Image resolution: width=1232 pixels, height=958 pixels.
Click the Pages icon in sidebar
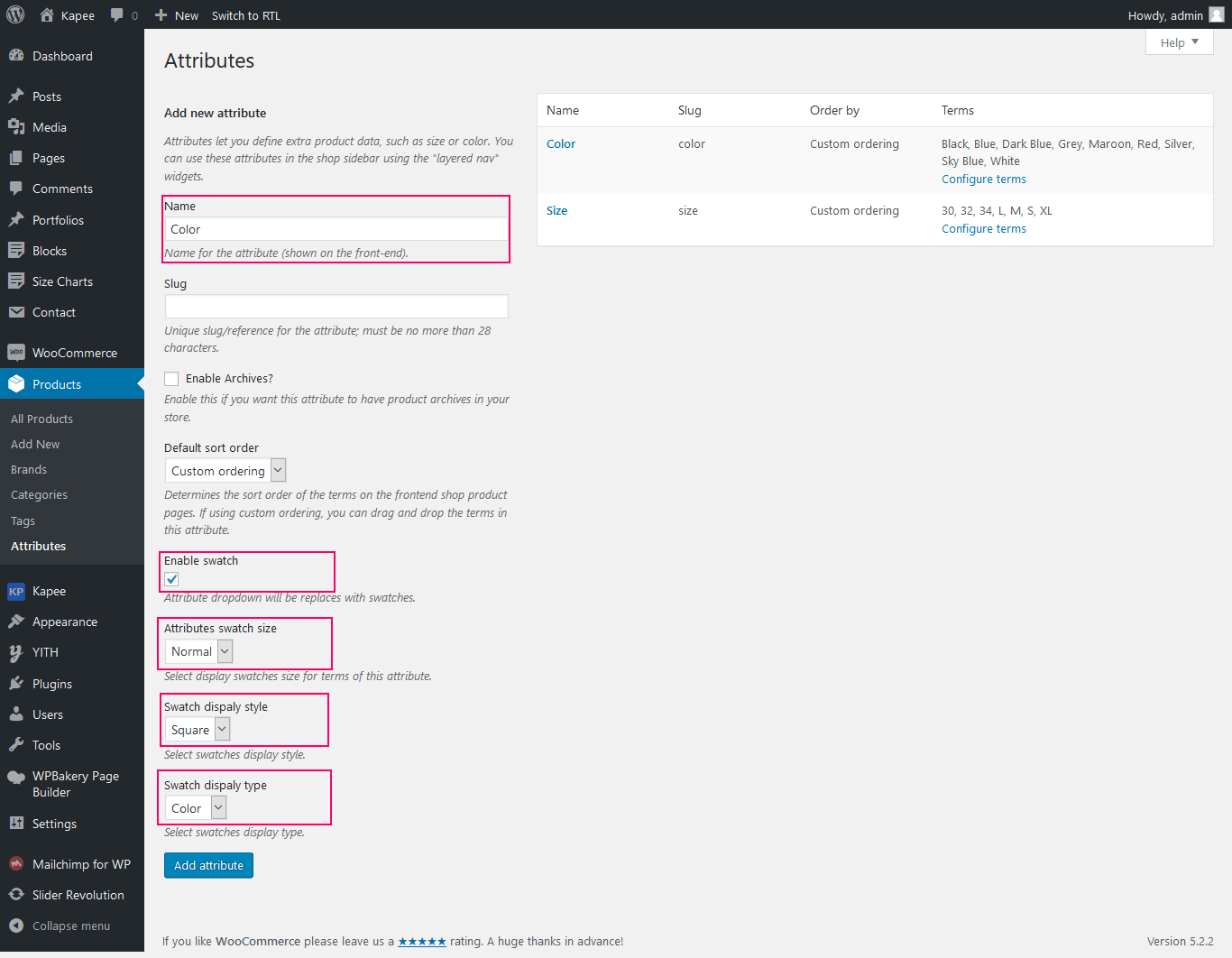pos(16,158)
